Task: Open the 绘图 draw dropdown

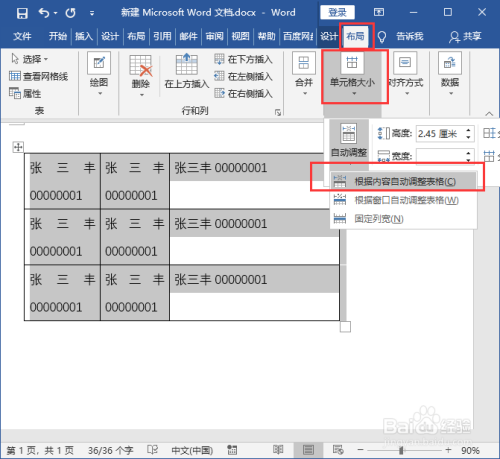Action: point(99,74)
